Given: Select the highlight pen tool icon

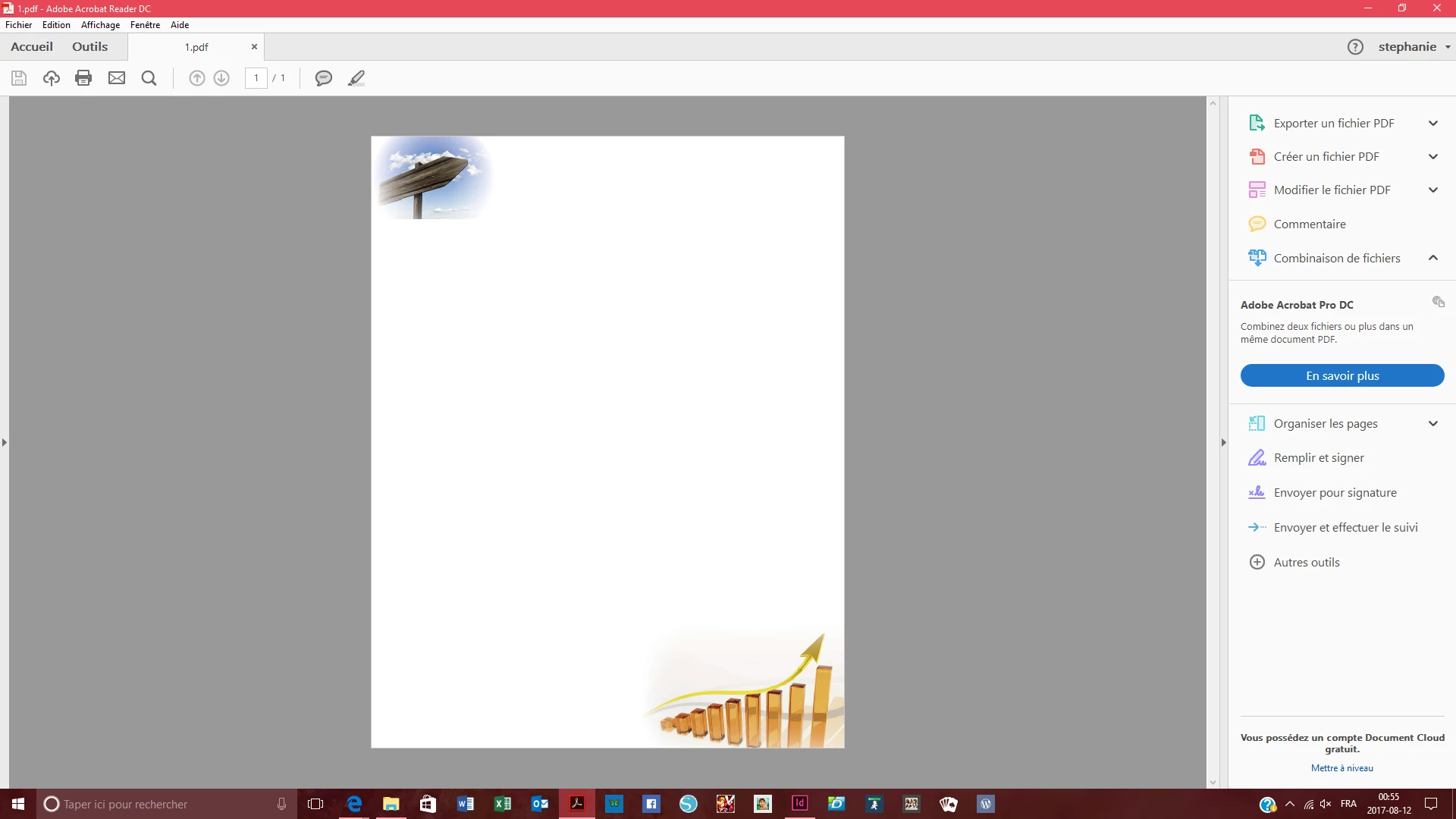Looking at the screenshot, I should point(356,78).
